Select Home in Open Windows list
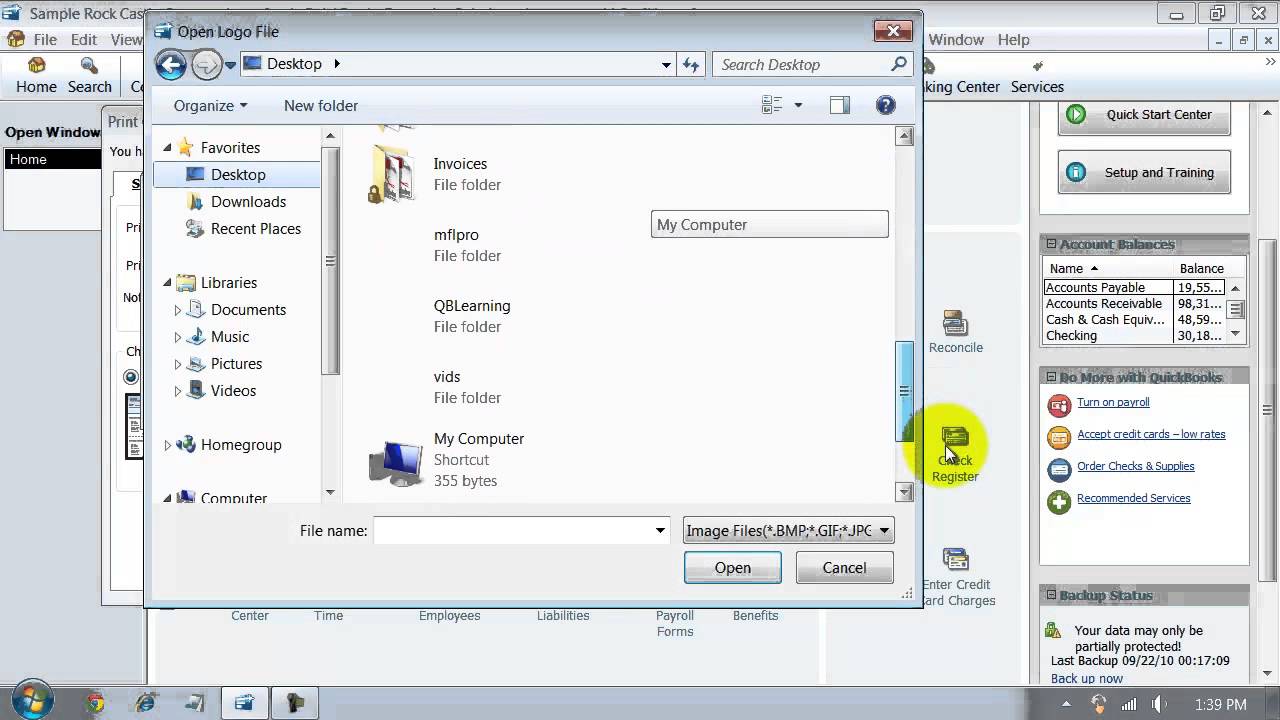1280x720 pixels. [x=53, y=159]
